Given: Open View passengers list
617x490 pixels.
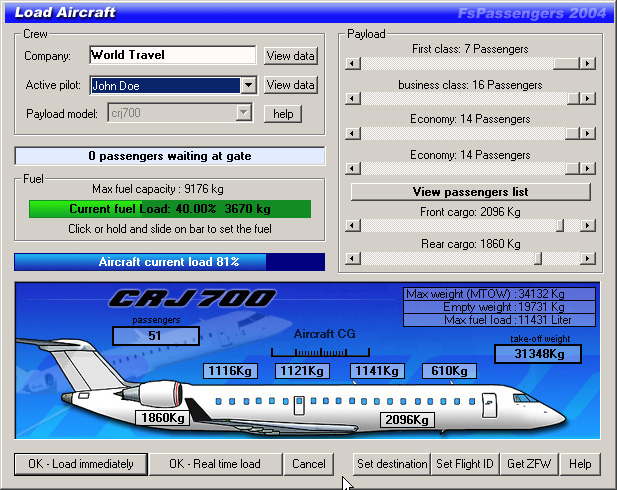Looking at the screenshot, I should coord(471,192).
